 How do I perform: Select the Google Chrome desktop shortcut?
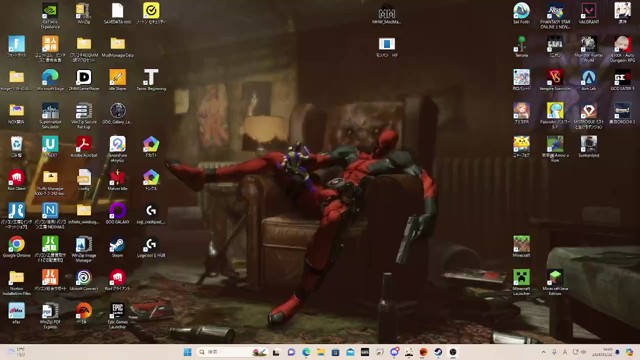click(x=16, y=247)
